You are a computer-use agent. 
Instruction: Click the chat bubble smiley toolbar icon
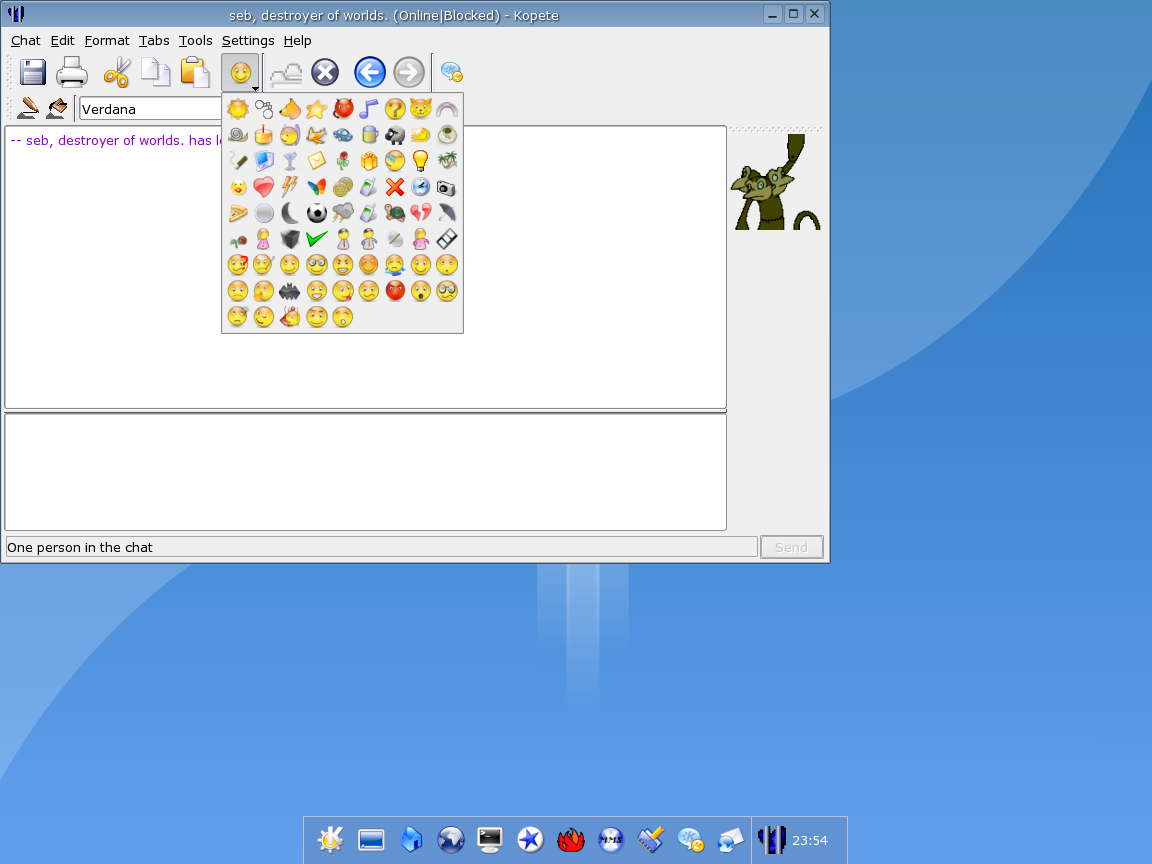(x=451, y=72)
